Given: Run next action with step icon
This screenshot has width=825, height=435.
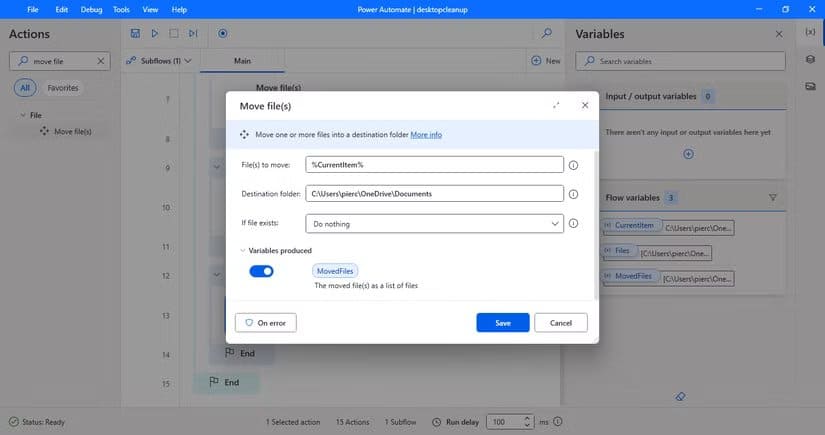Looking at the screenshot, I should (x=193, y=33).
